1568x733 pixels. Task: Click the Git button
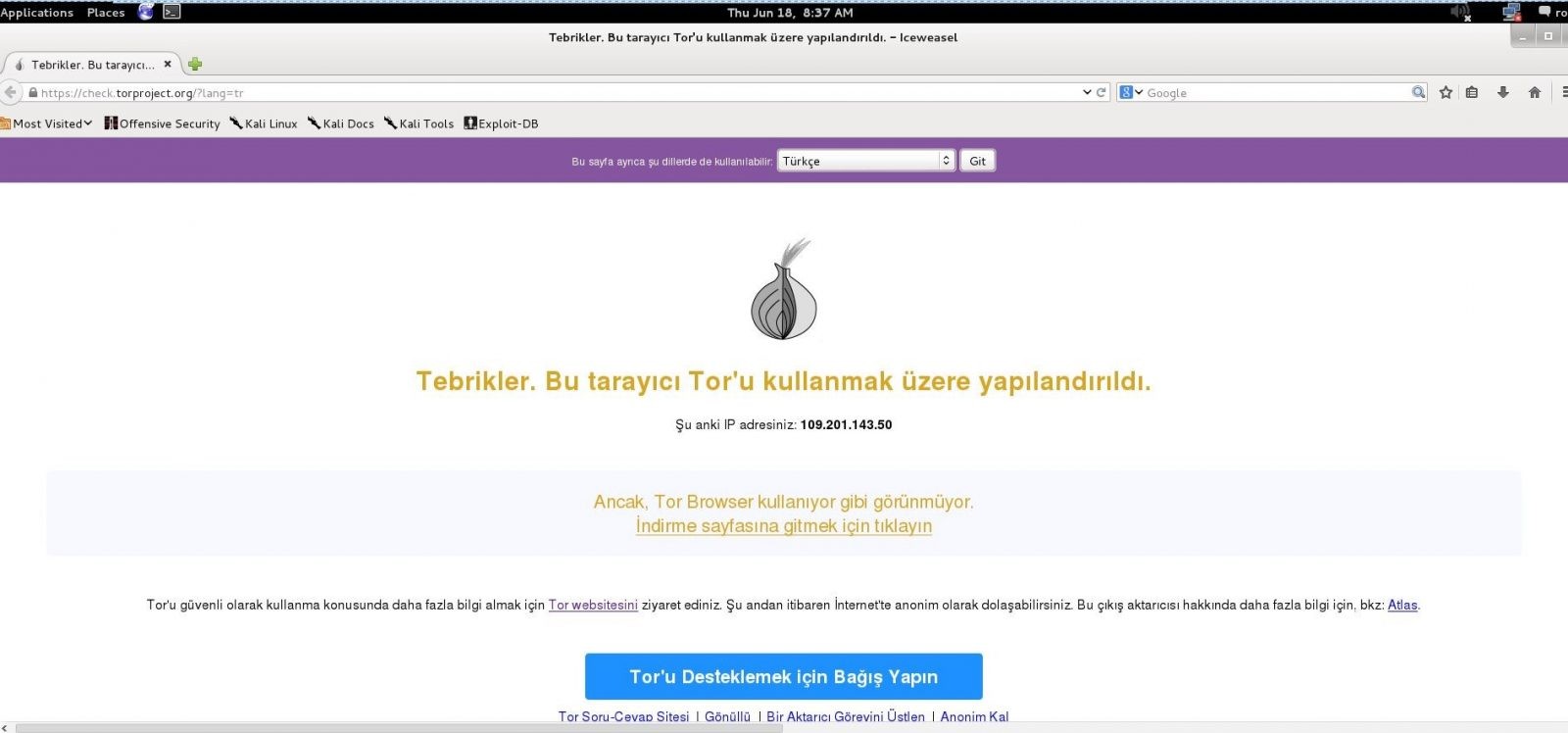(977, 161)
